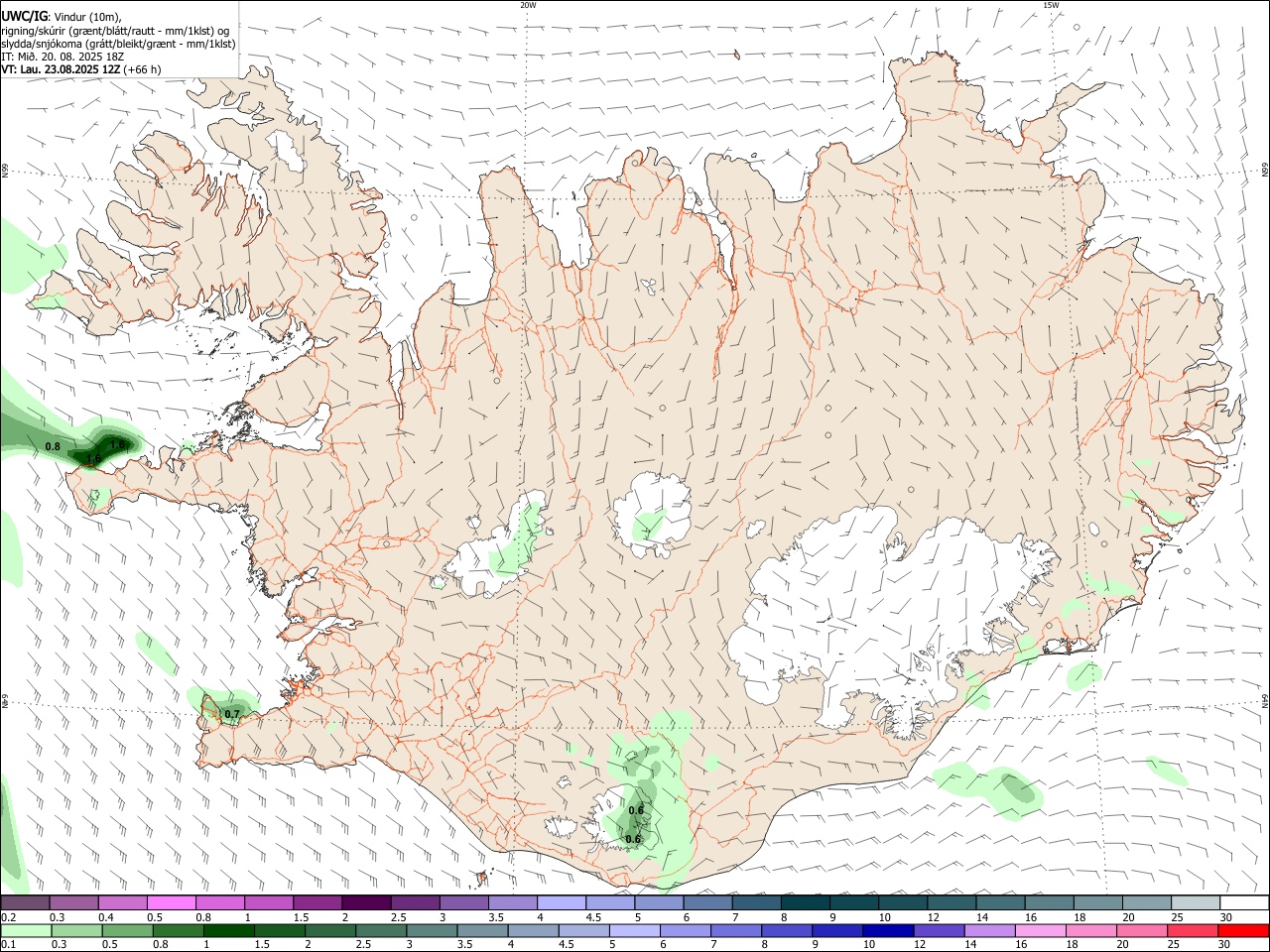Click the dark teal 8 swatch in upper legend
Image resolution: width=1270 pixels, height=952 pixels.
805,902
